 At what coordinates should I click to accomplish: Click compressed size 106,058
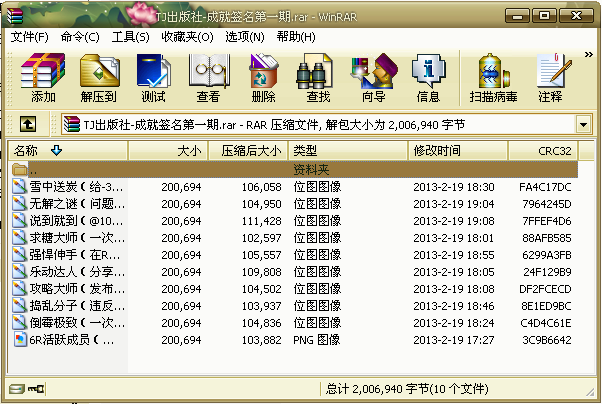pyautogui.click(x=261, y=187)
